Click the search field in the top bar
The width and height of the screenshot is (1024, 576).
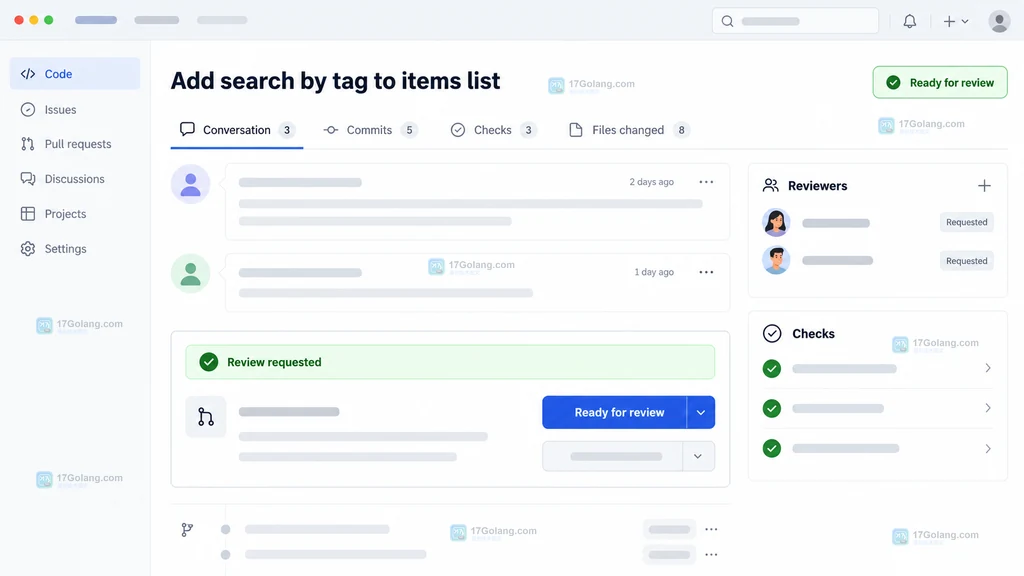795,22
